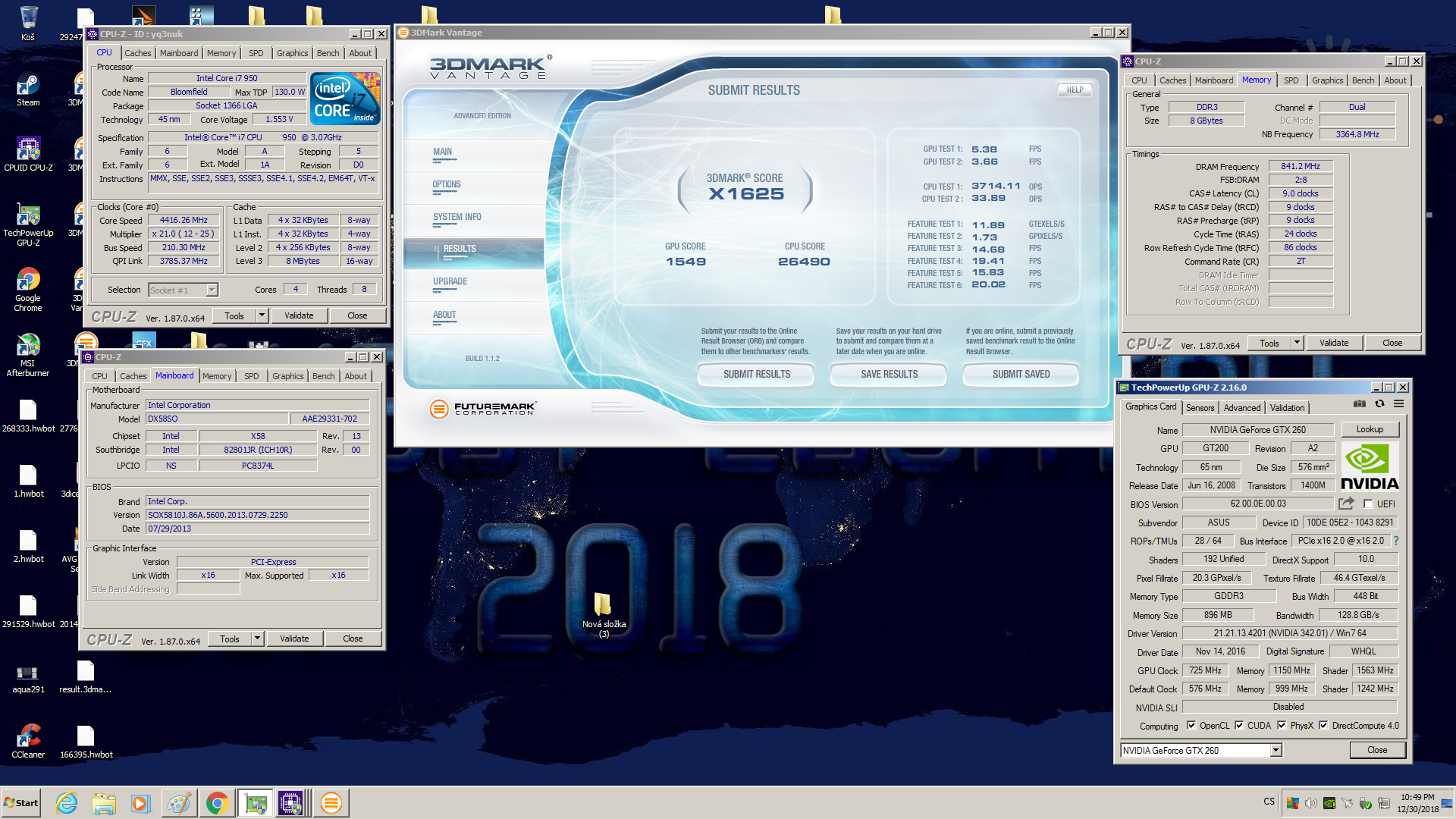Viewport: 1456px width, 819px height.
Task: Expand Tools arrow in the Memory CPU-Z window
Action: (x=1297, y=343)
